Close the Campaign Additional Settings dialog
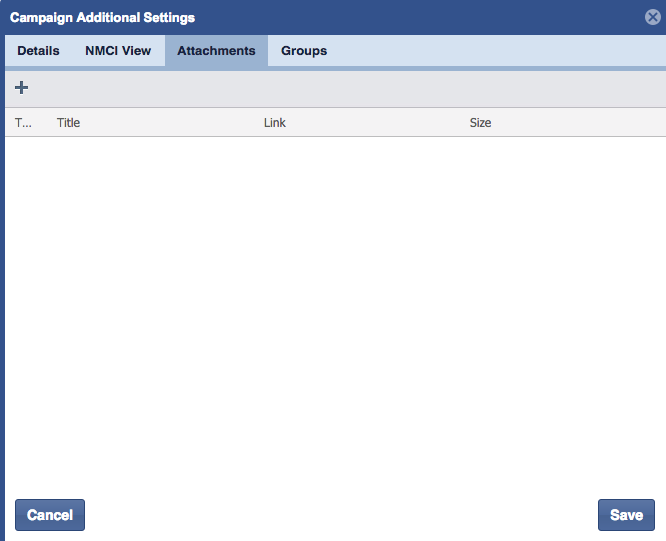Image resolution: width=666 pixels, height=541 pixels. (x=653, y=17)
